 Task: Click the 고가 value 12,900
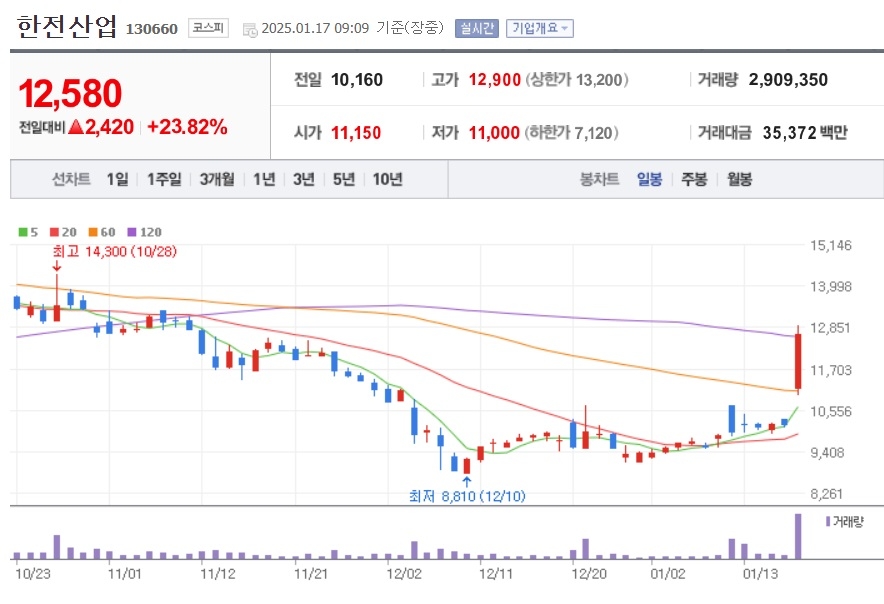[x=494, y=80]
